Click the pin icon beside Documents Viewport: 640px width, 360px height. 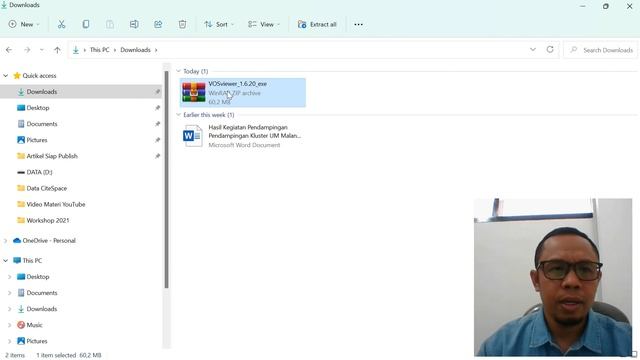point(158,124)
